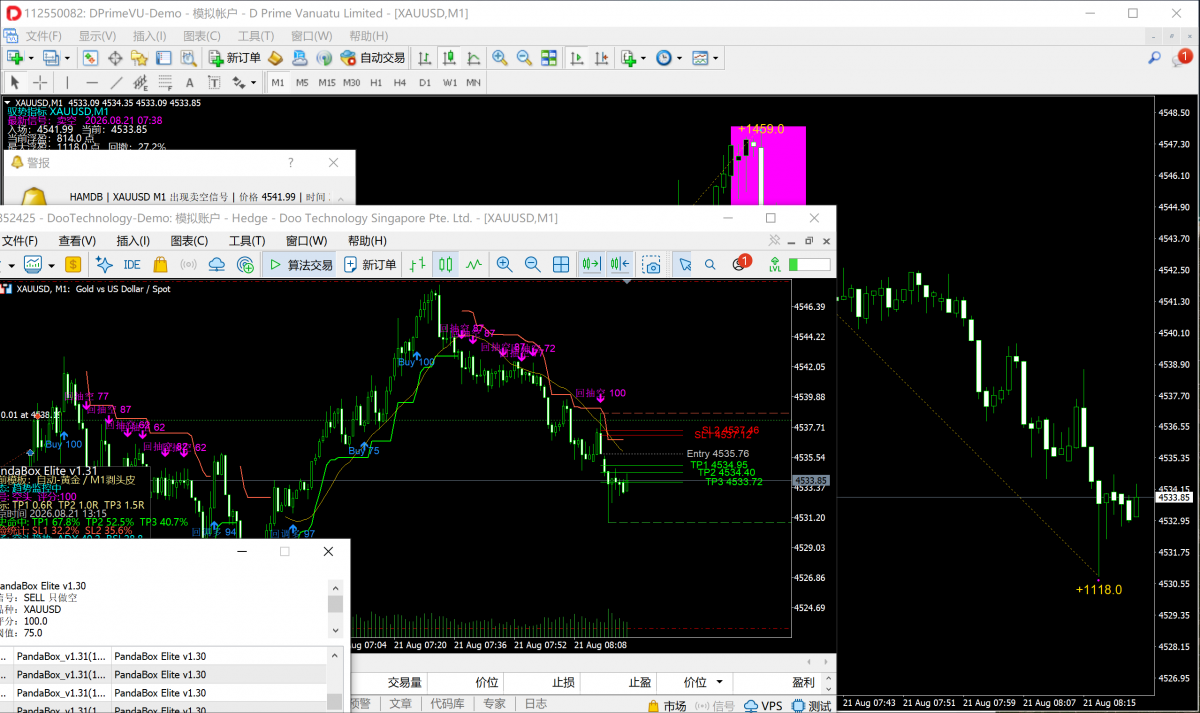This screenshot has height=713, width=1200.
Task: Open VPS cloud icon in Doo toolbar
Action: coord(217,264)
